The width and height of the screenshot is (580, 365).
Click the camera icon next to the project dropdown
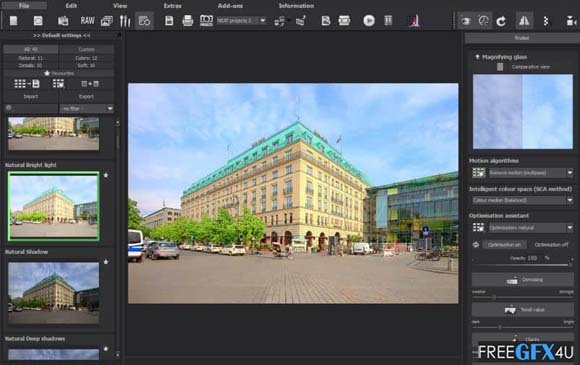click(x=206, y=20)
